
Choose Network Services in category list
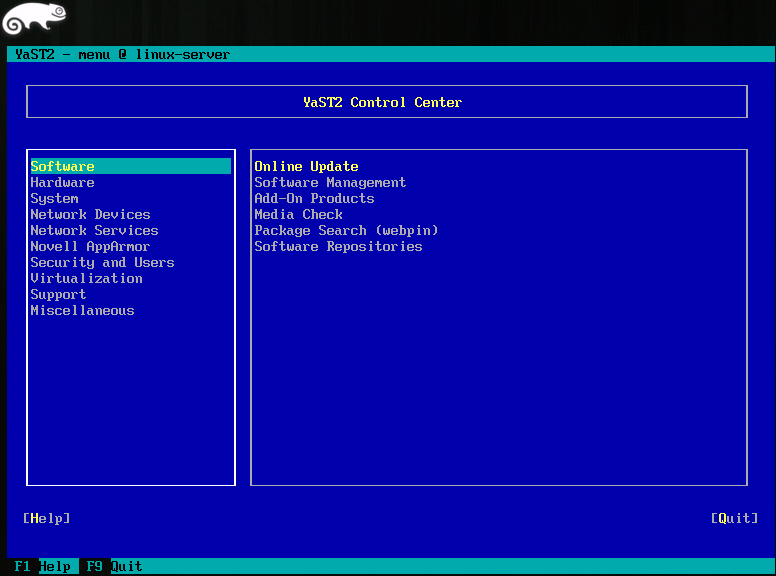point(94,231)
